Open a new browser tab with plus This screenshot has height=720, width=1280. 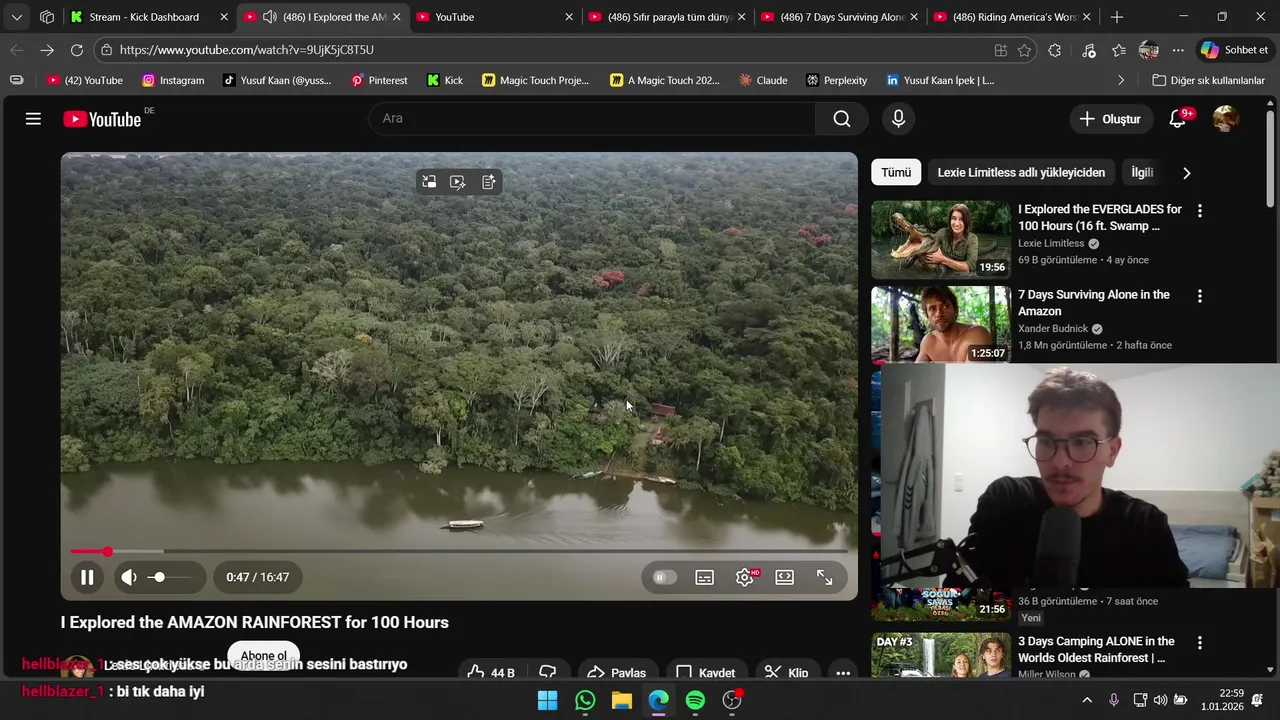point(1117,17)
